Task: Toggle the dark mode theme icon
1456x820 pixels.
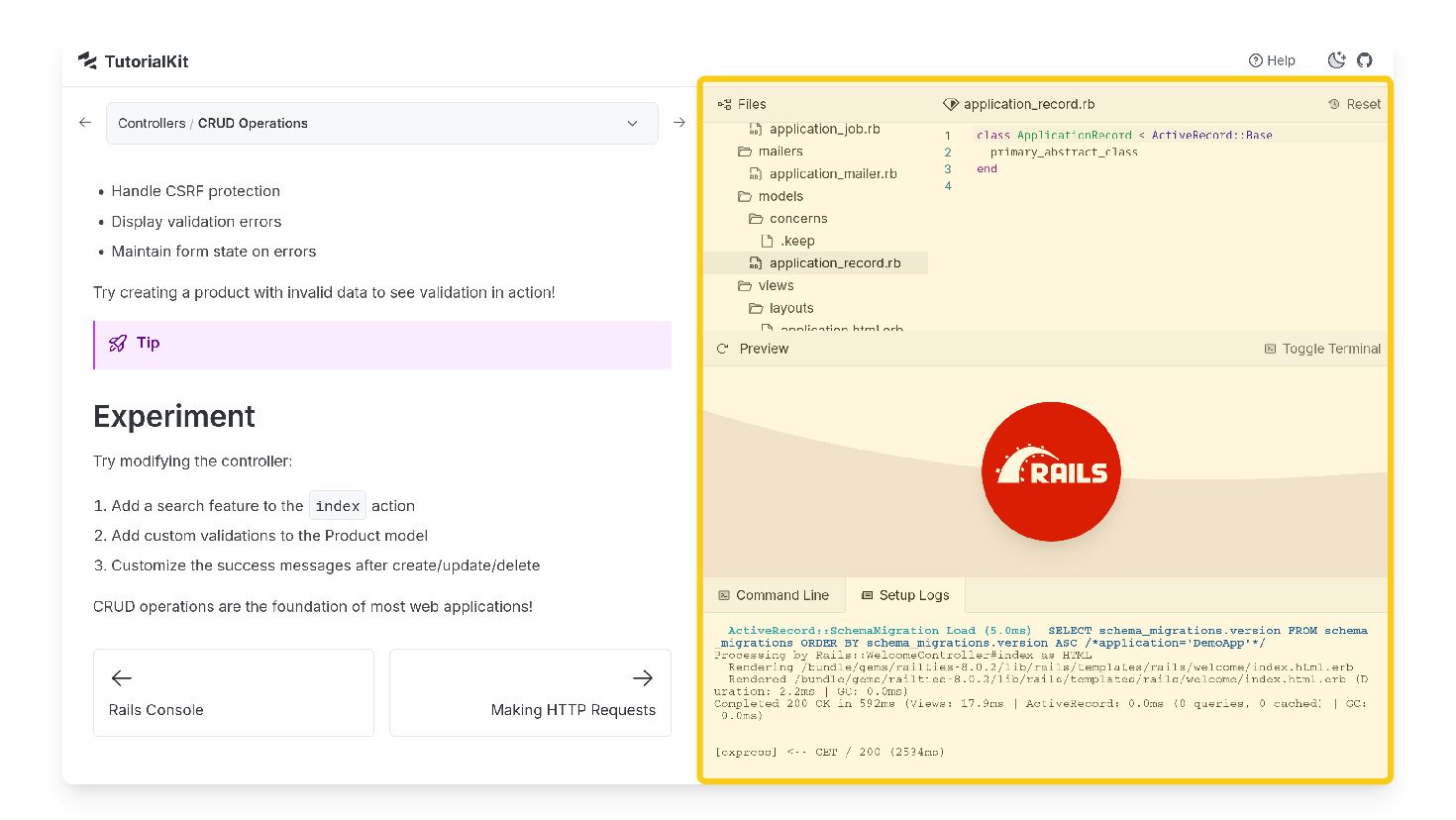Action: pyautogui.click(x=1336, y=60)
